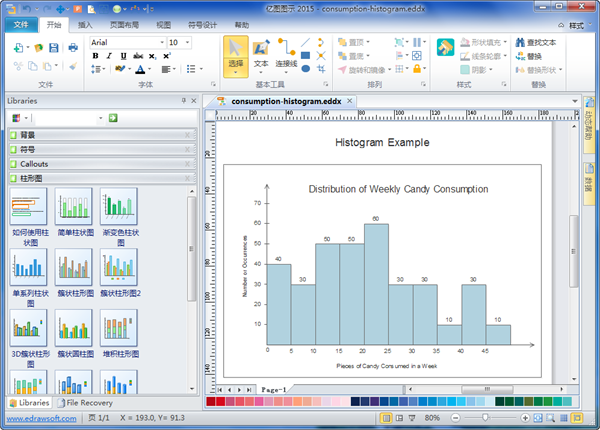
Task: Select the pointer Select tool in ribbon
Action: pyautogui.click(x=236, y=56)
